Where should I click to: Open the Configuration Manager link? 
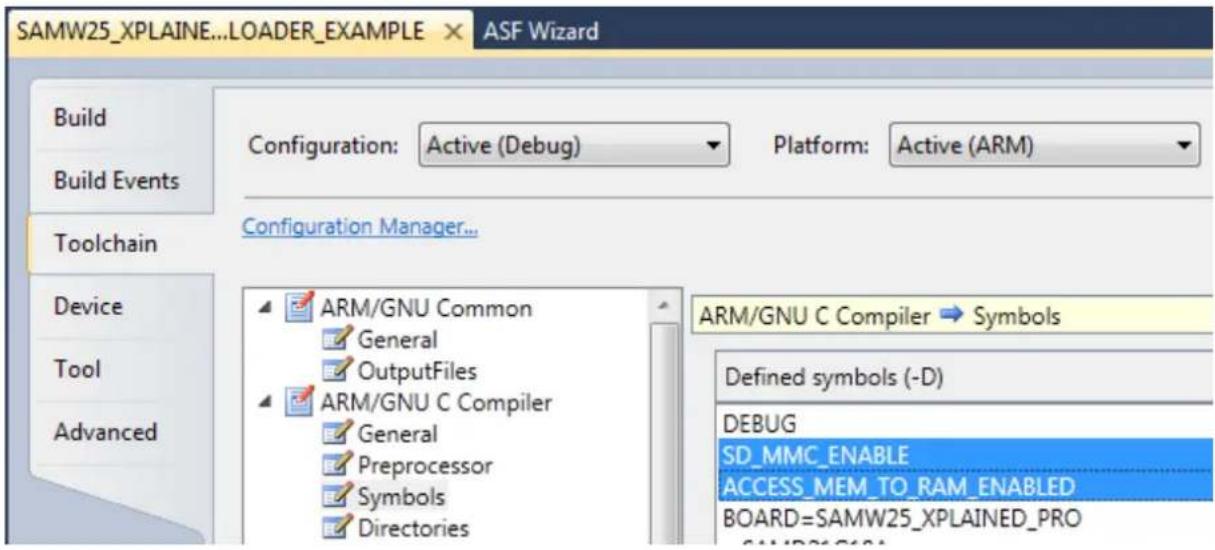pos(360,227)
